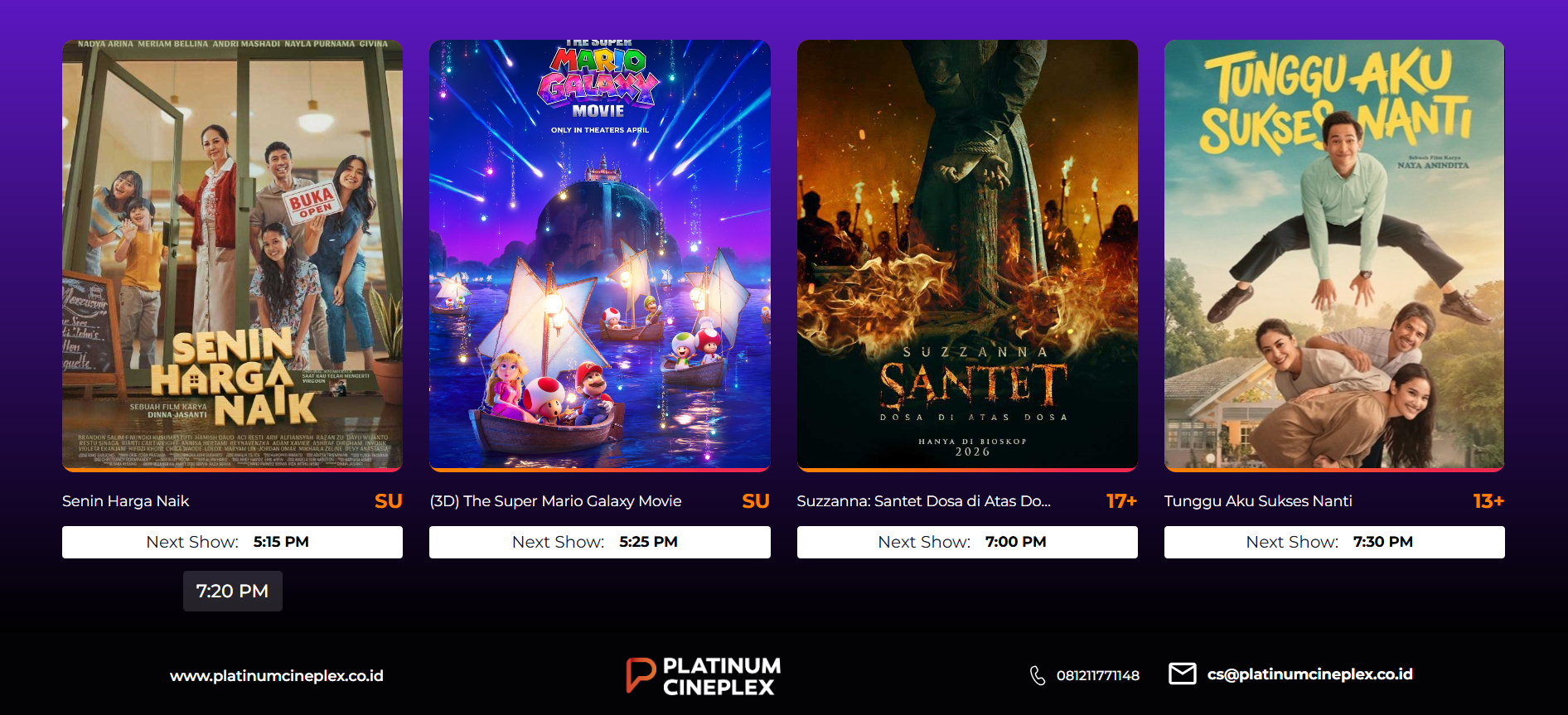Image resolution: width=1568 pixels, height=715 pixels.
Task: Click the email envelope icon
Action: coord(1182,674)
